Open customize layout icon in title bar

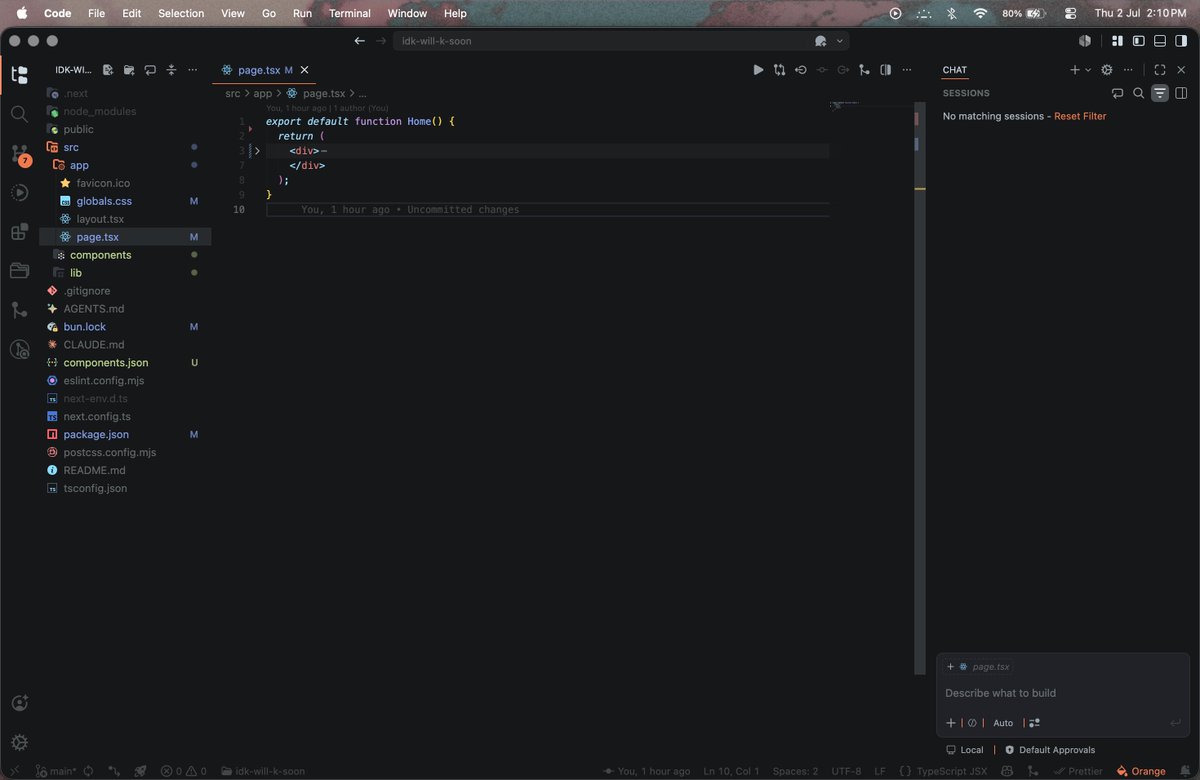click(1117, 41)
